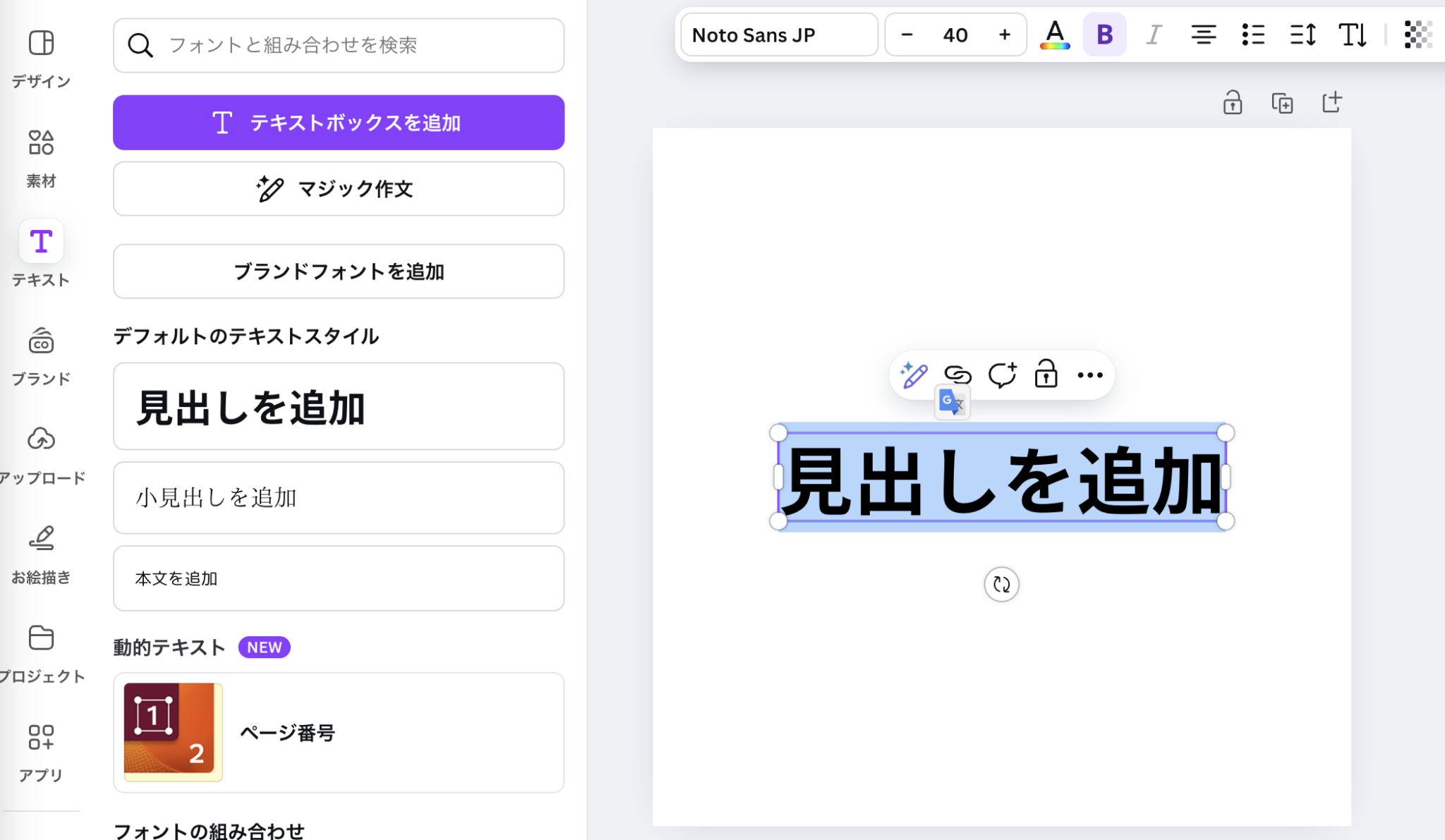Apply bulleted list formatting
The height and width of the screenshot is (840, 1445).
[x=1253, y=34]
